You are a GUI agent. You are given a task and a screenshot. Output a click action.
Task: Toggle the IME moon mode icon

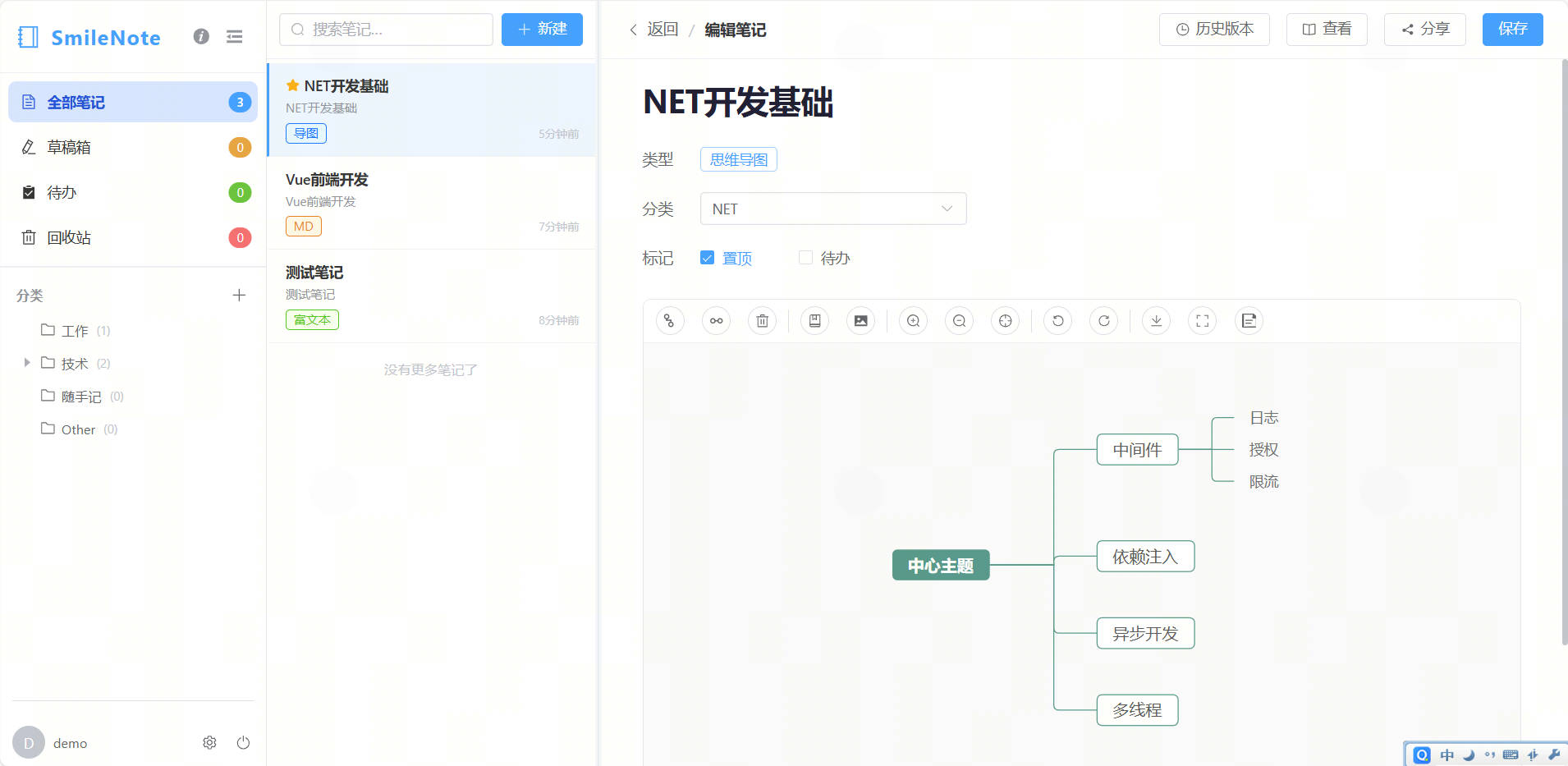(1469, 755)
